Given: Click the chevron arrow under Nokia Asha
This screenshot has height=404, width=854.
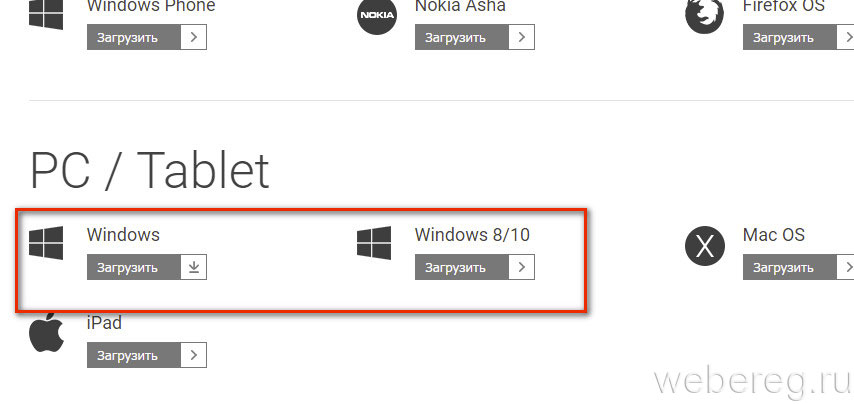Looking at the screenshot, I should click(522, 38).
